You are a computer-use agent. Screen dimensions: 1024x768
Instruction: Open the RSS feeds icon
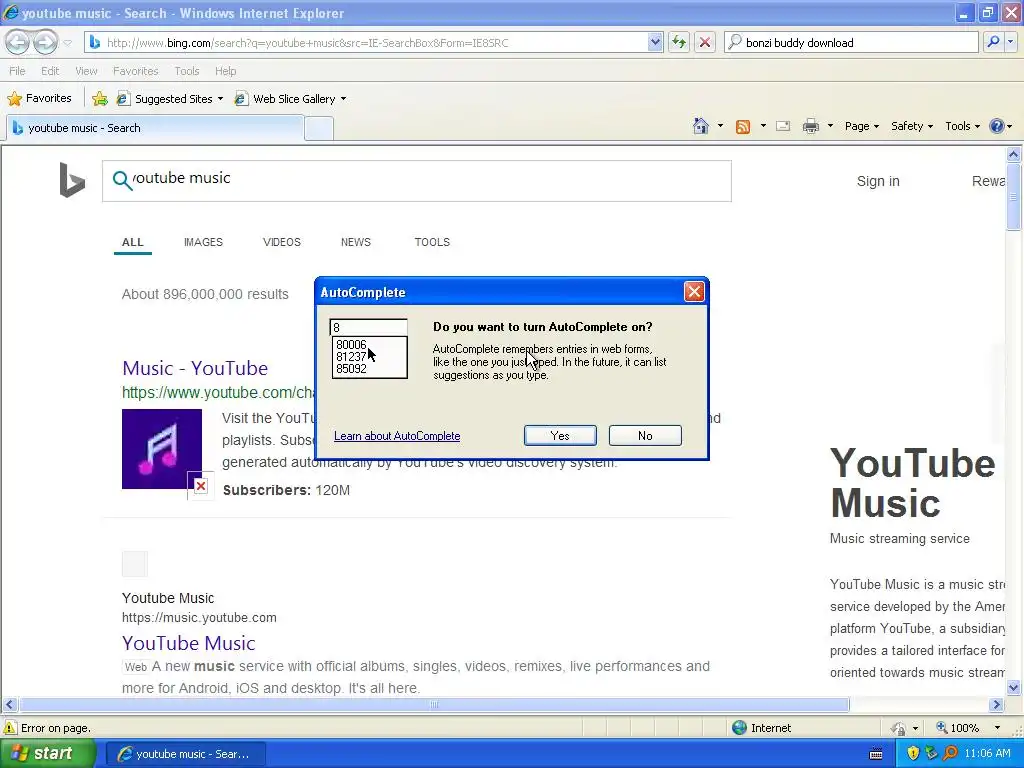(x=743, y=127)
